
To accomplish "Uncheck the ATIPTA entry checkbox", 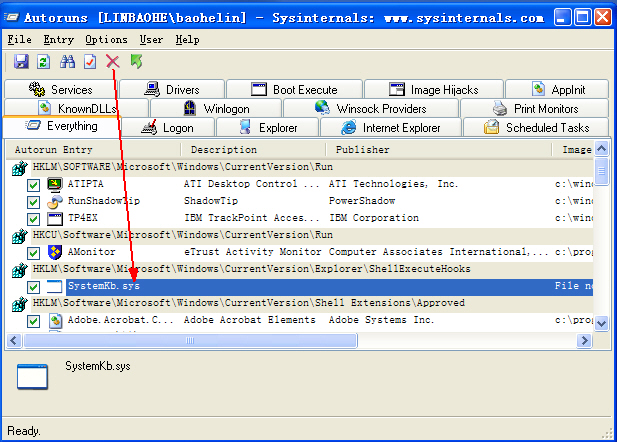I will [33, 185].
